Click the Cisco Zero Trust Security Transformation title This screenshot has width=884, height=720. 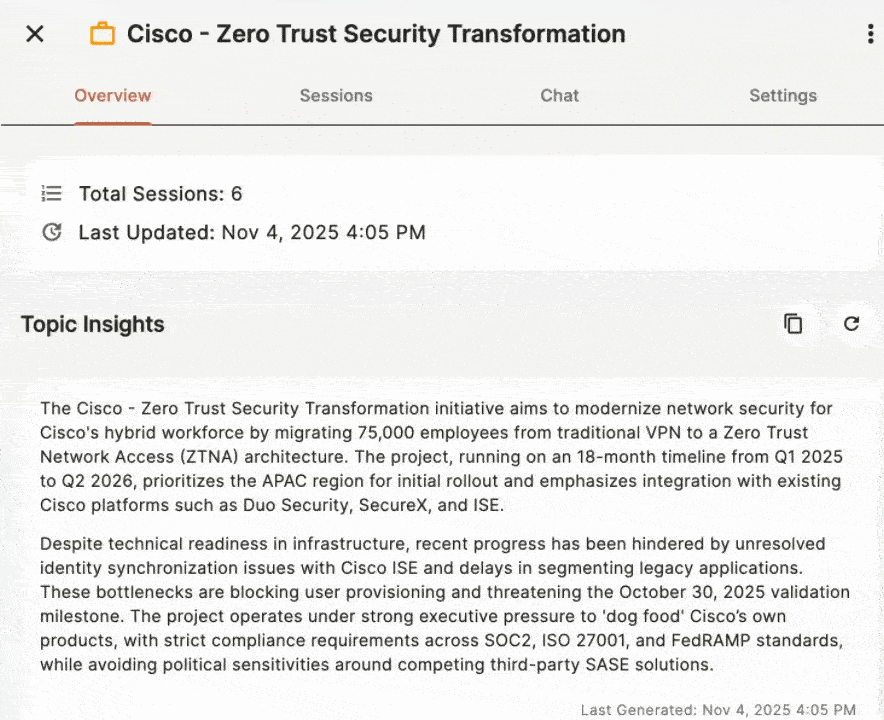pyautogui.click(x=376, y=34)
